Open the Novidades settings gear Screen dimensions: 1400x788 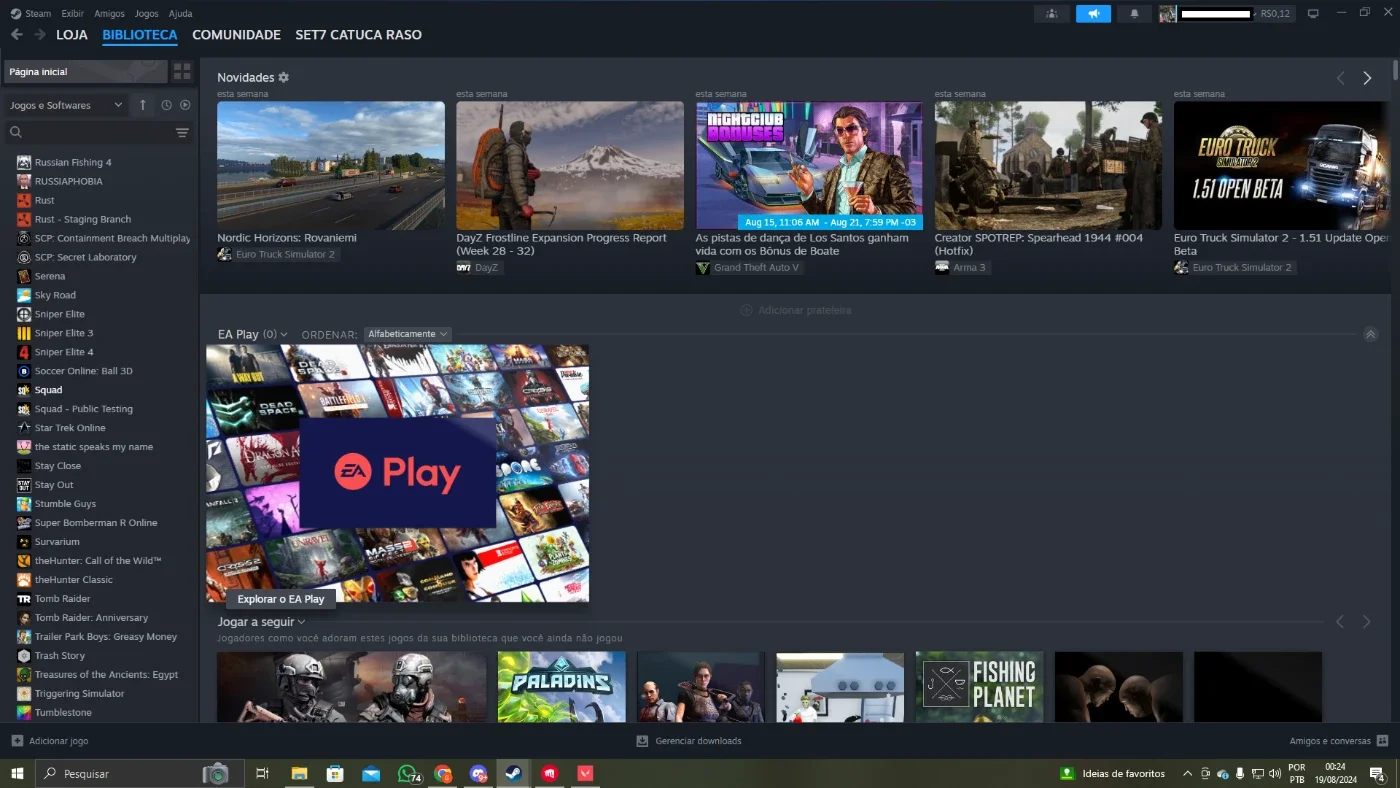coord(284,77)
